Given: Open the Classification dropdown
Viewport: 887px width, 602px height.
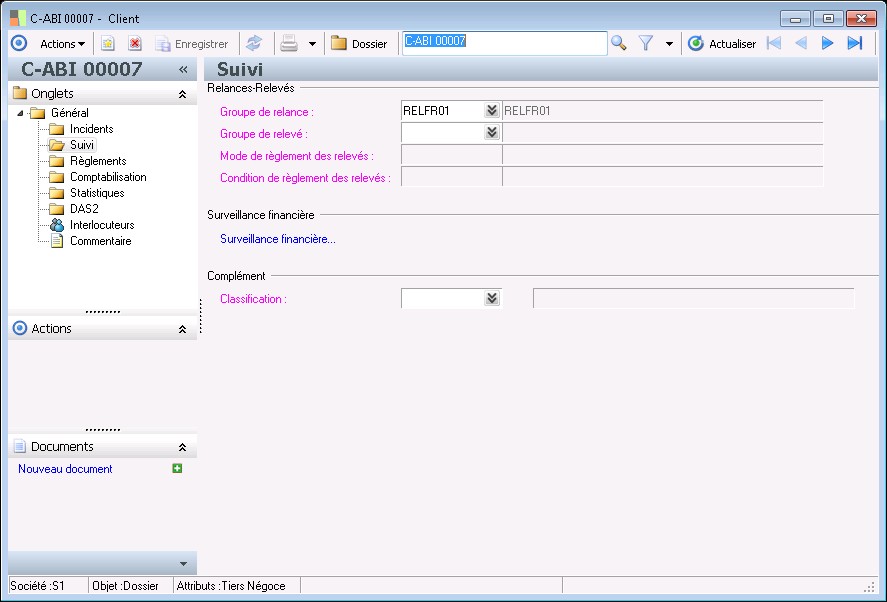Looking at the screenshot, I should coord(491,298).
